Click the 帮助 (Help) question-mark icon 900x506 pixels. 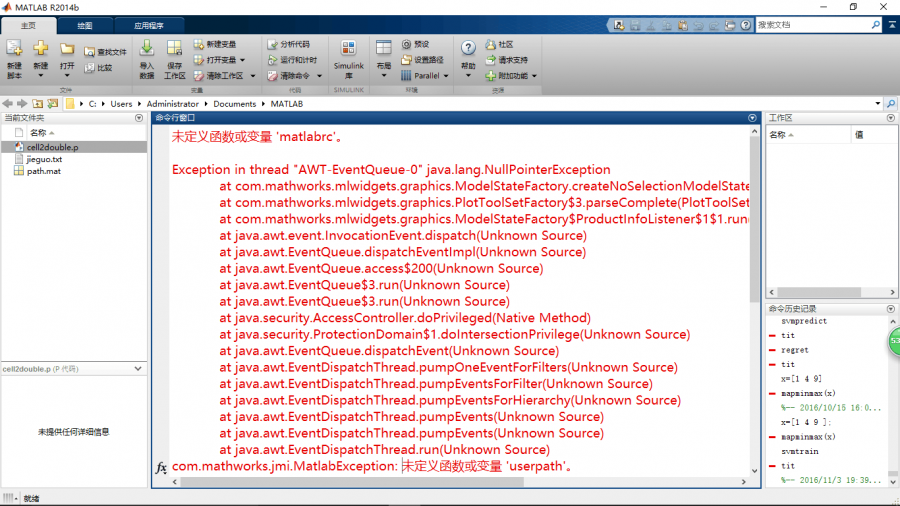click(x=468, y=48)
